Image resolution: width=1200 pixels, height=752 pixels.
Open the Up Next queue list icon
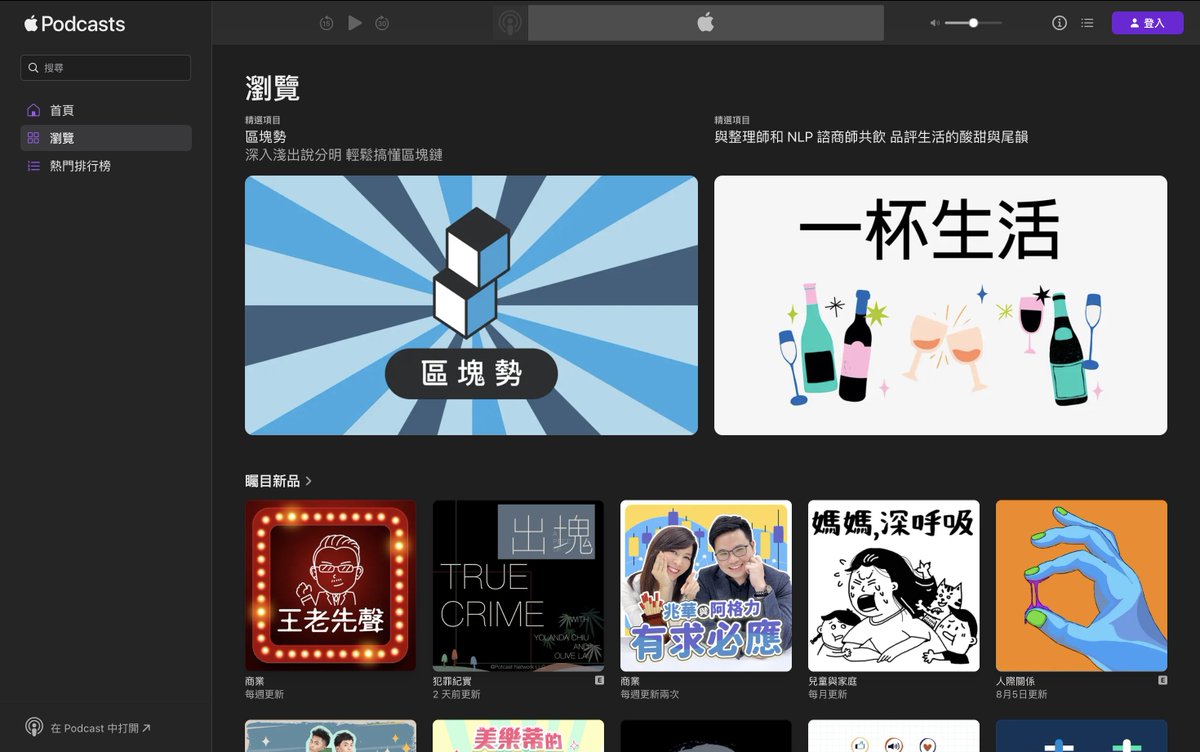1088,22
